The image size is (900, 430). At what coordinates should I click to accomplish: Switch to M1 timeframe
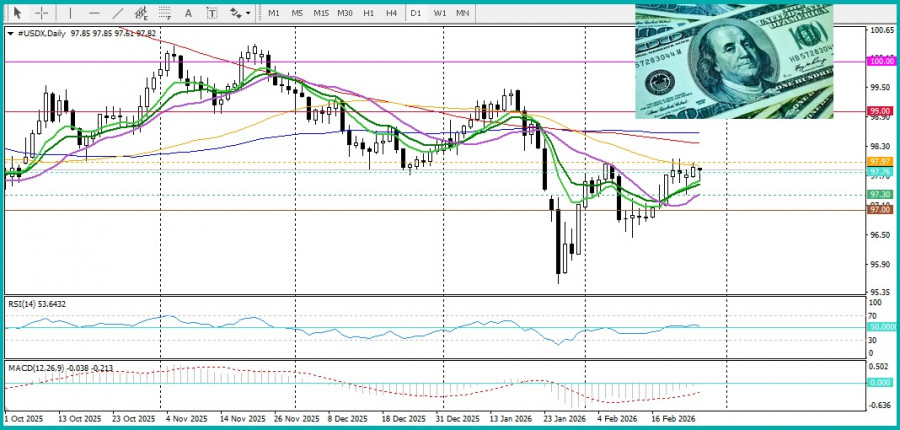coord(273,13)
